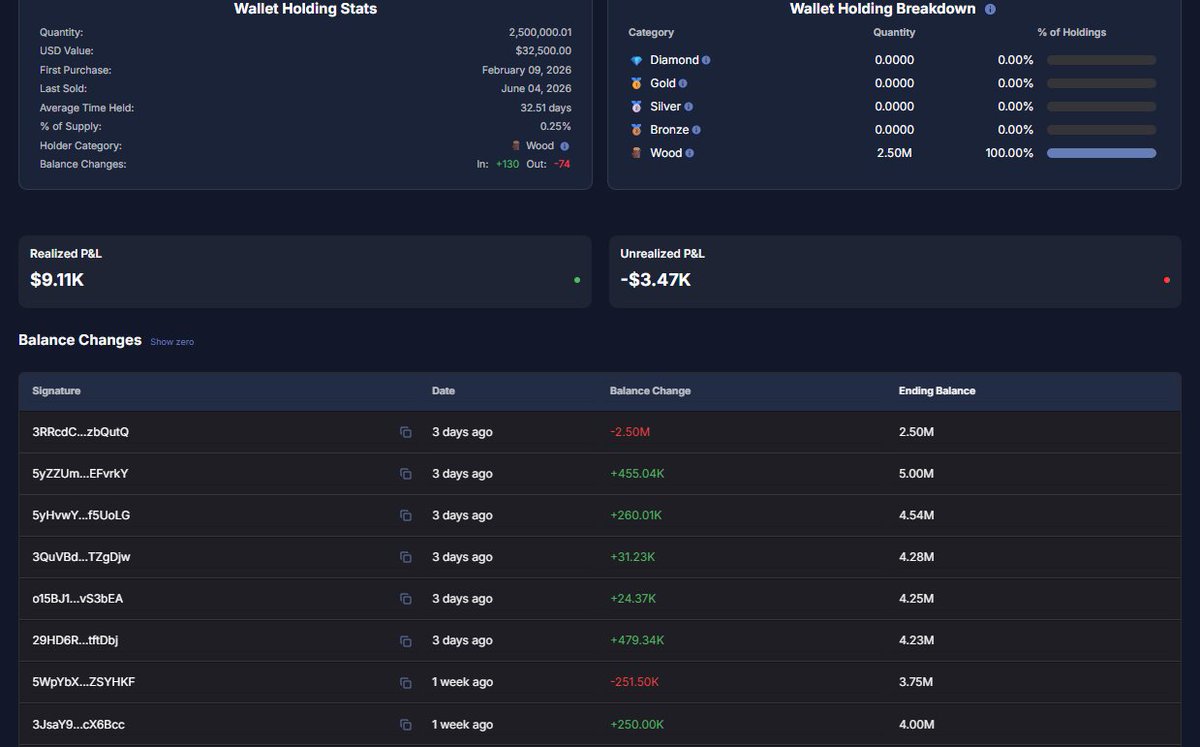Copy signature 5yHvwY...f5UoLG
1200x747 pixels.
click(x=405, y=515)
